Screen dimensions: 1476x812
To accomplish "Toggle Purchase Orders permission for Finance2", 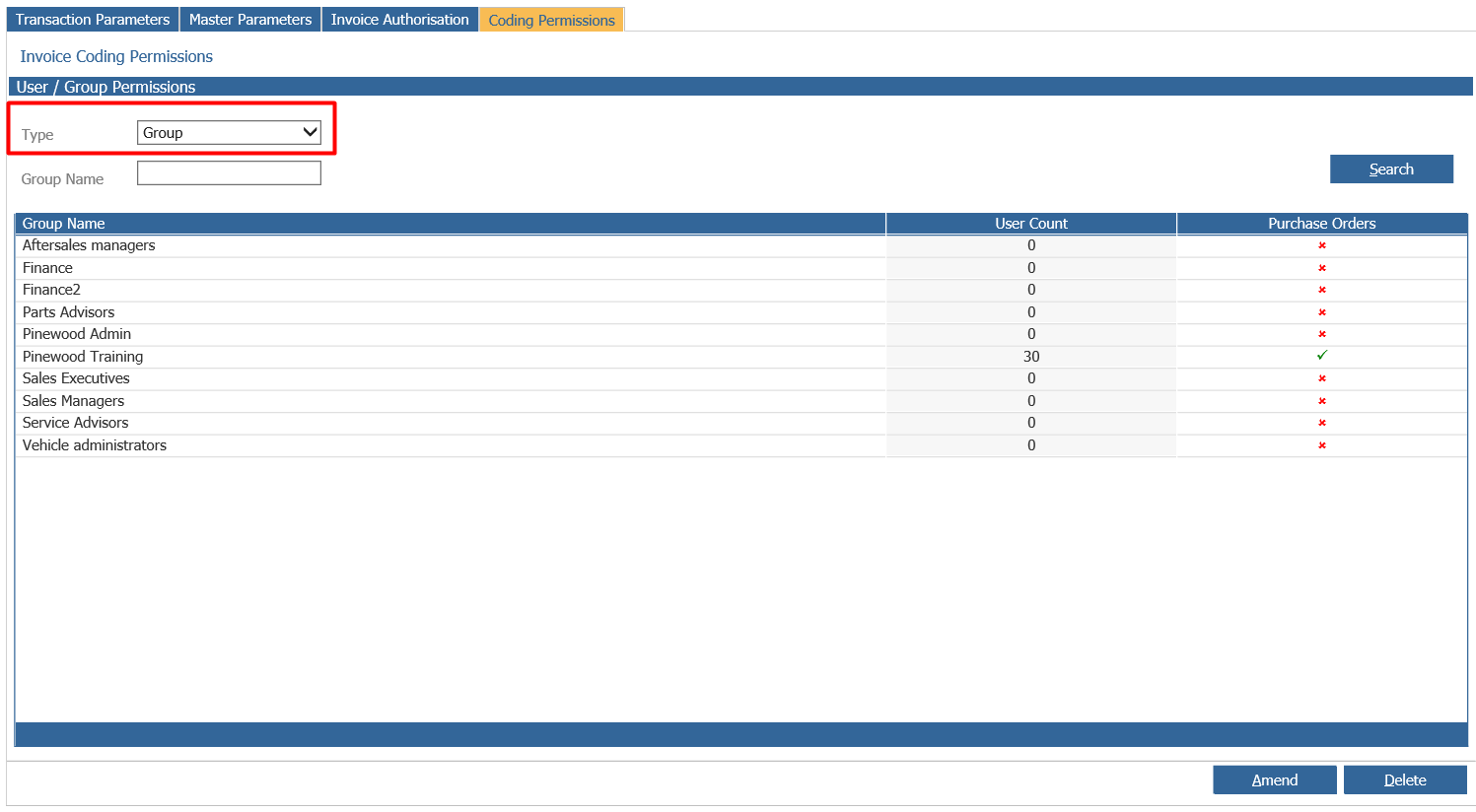I will tap(1321, 290).
